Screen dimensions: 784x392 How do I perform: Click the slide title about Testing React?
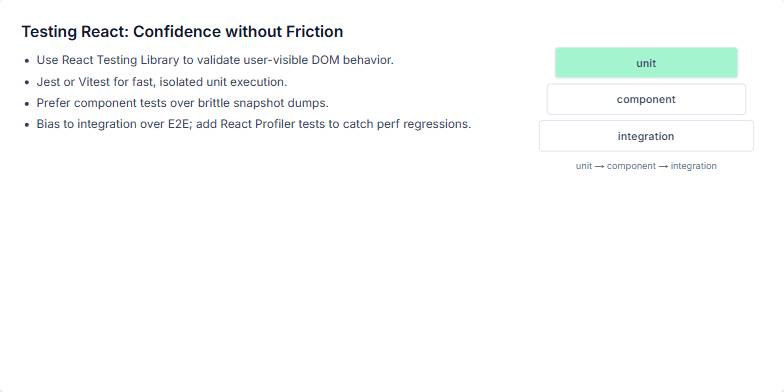[182, 32]
